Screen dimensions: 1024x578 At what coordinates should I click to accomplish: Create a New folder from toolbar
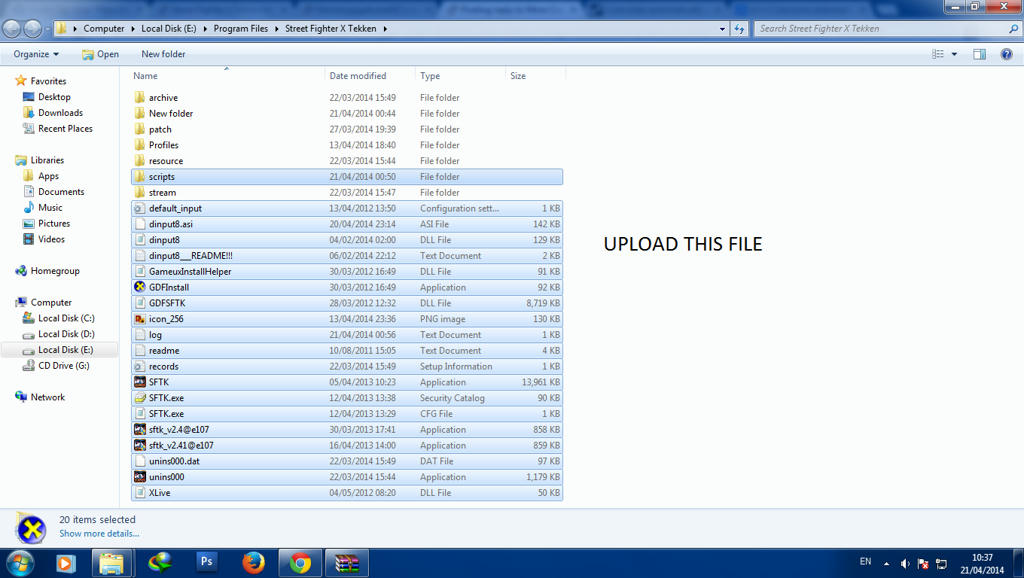(x=163, y=54)
